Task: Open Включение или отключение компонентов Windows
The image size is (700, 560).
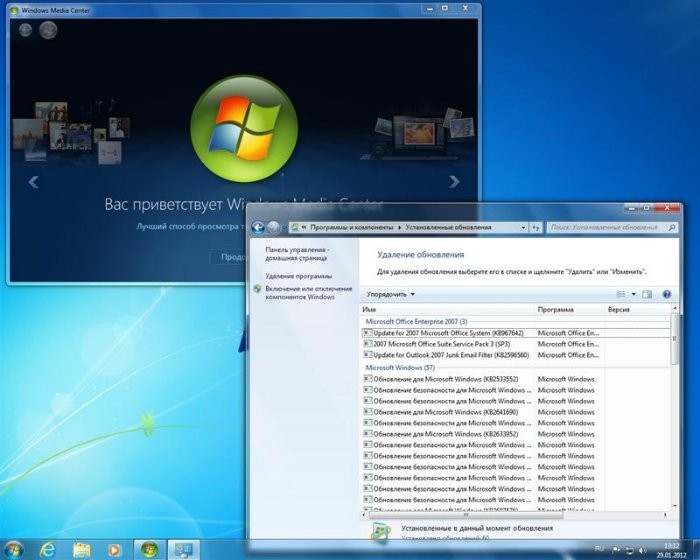Action: point(308,293)
